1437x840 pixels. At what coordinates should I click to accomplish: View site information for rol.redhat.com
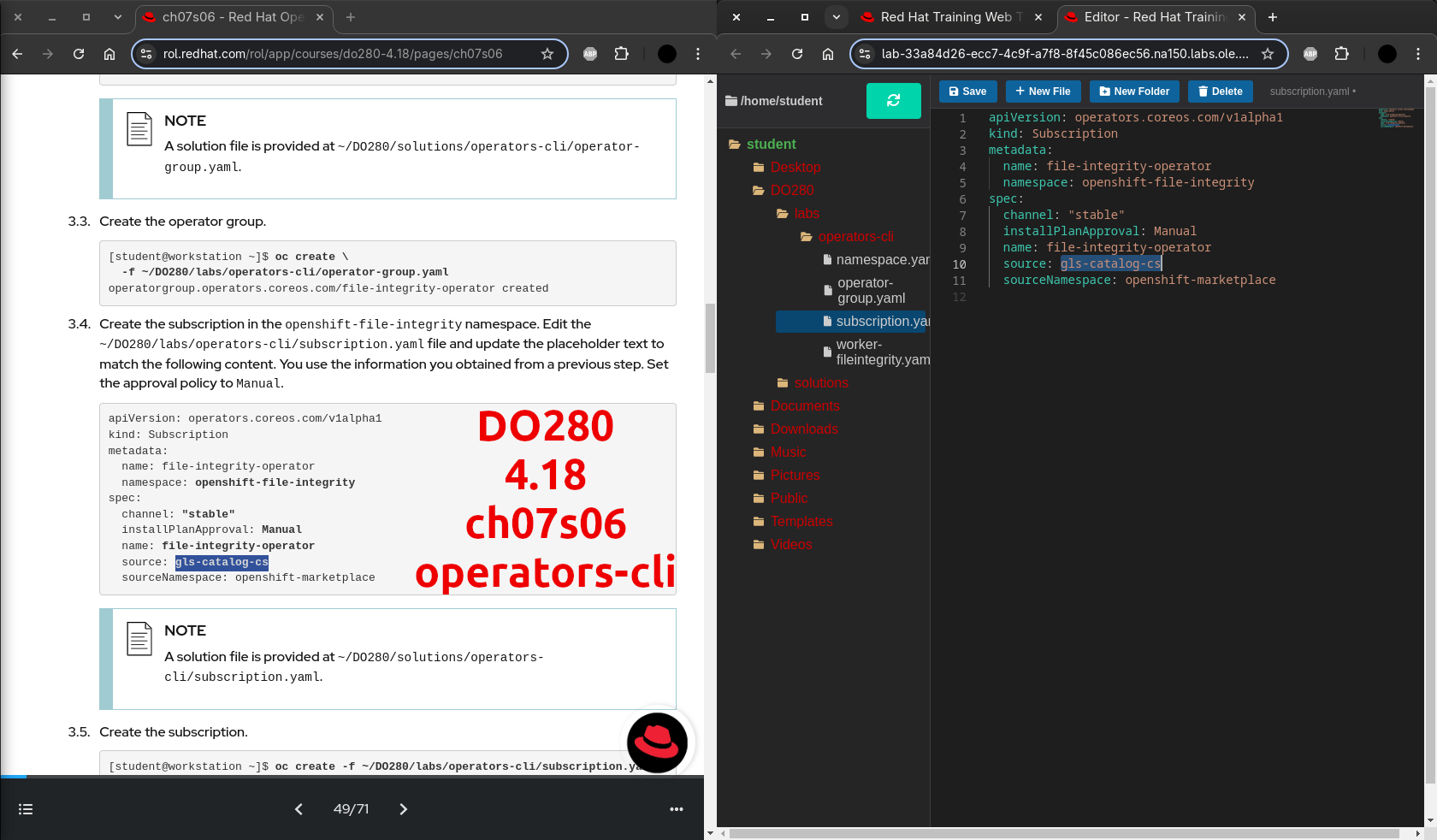[x=146, y=54]
